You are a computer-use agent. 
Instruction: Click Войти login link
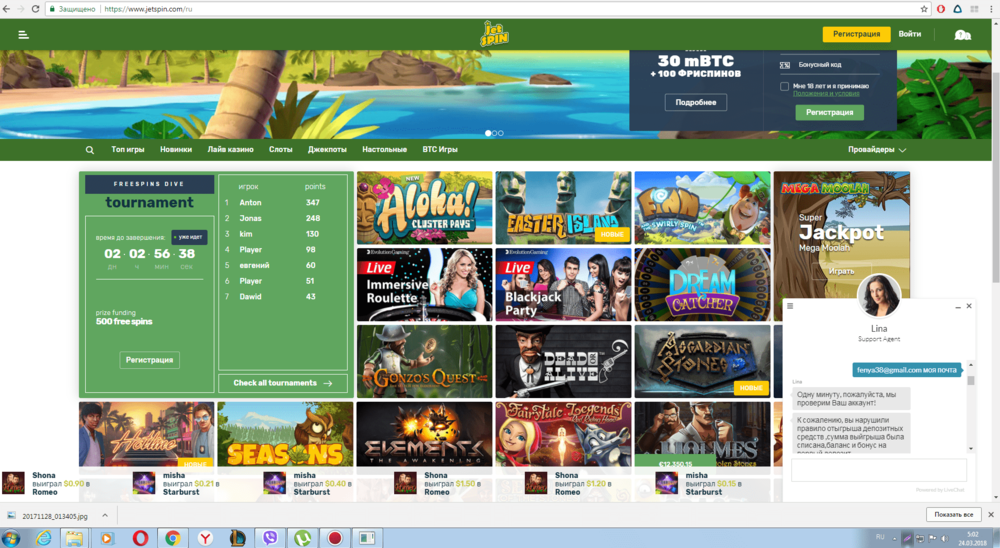[x=909, y=34]
